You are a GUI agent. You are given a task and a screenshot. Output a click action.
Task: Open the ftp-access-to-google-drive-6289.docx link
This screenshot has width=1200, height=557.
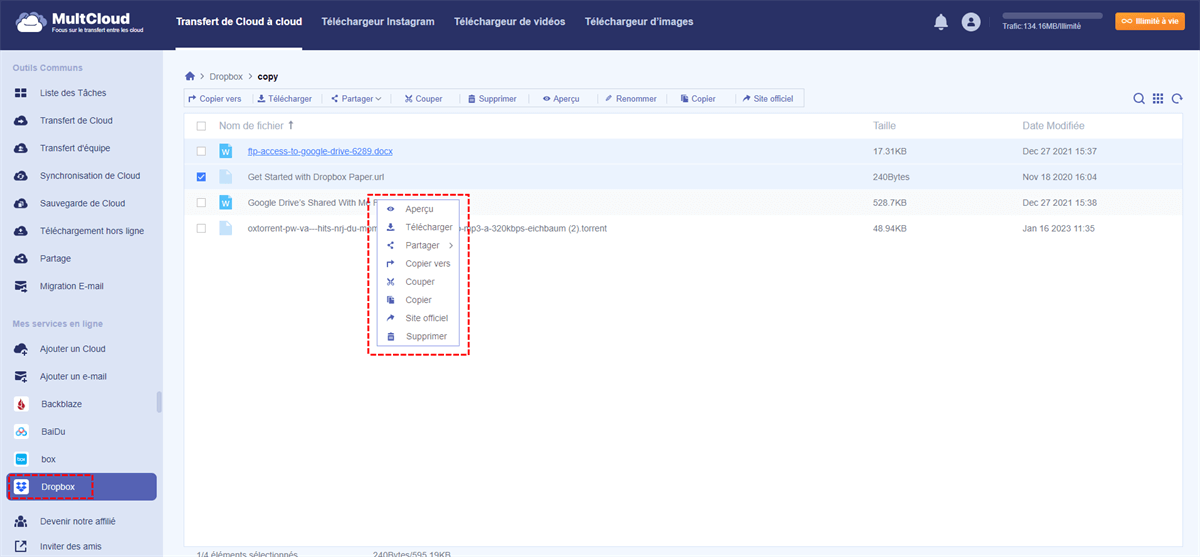click(320, 151)
